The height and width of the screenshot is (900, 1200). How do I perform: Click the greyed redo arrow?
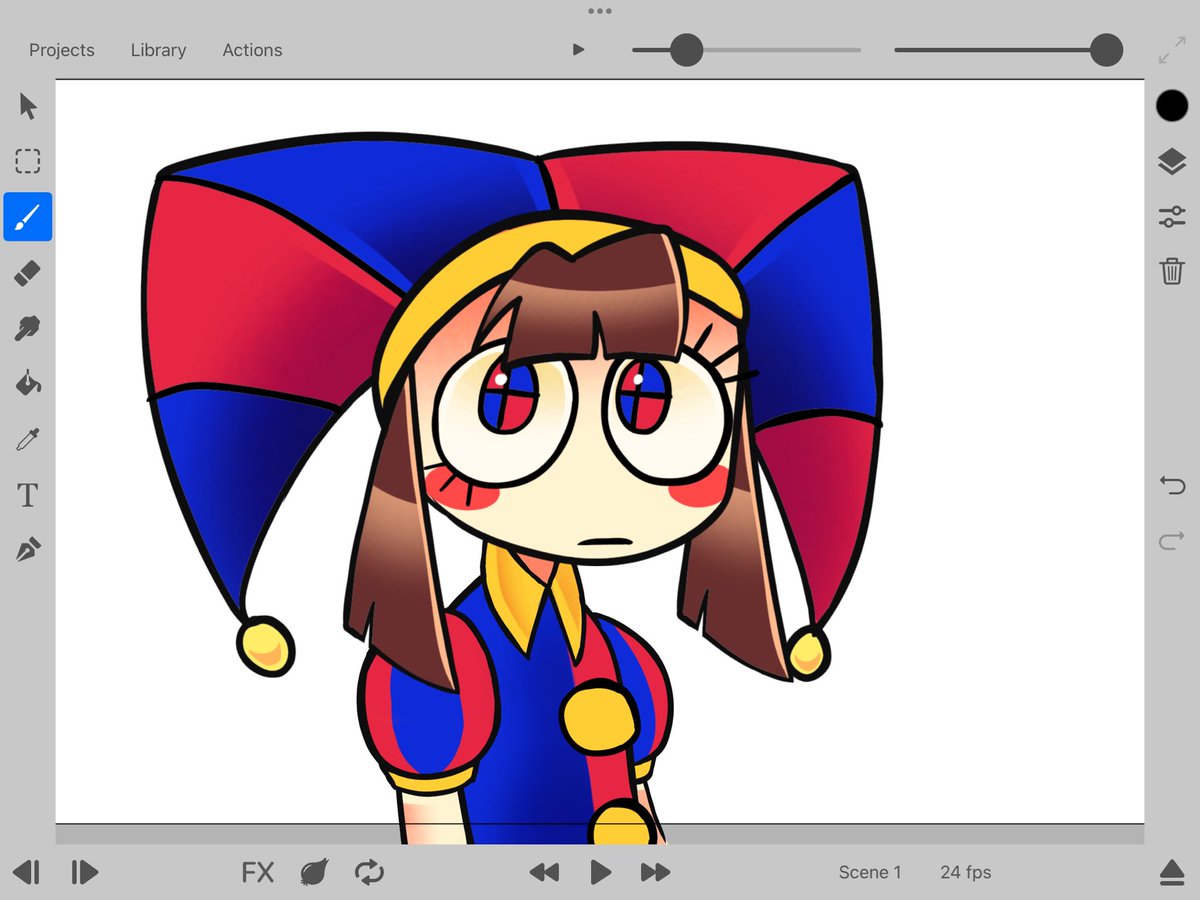(x=1172, y=542)
